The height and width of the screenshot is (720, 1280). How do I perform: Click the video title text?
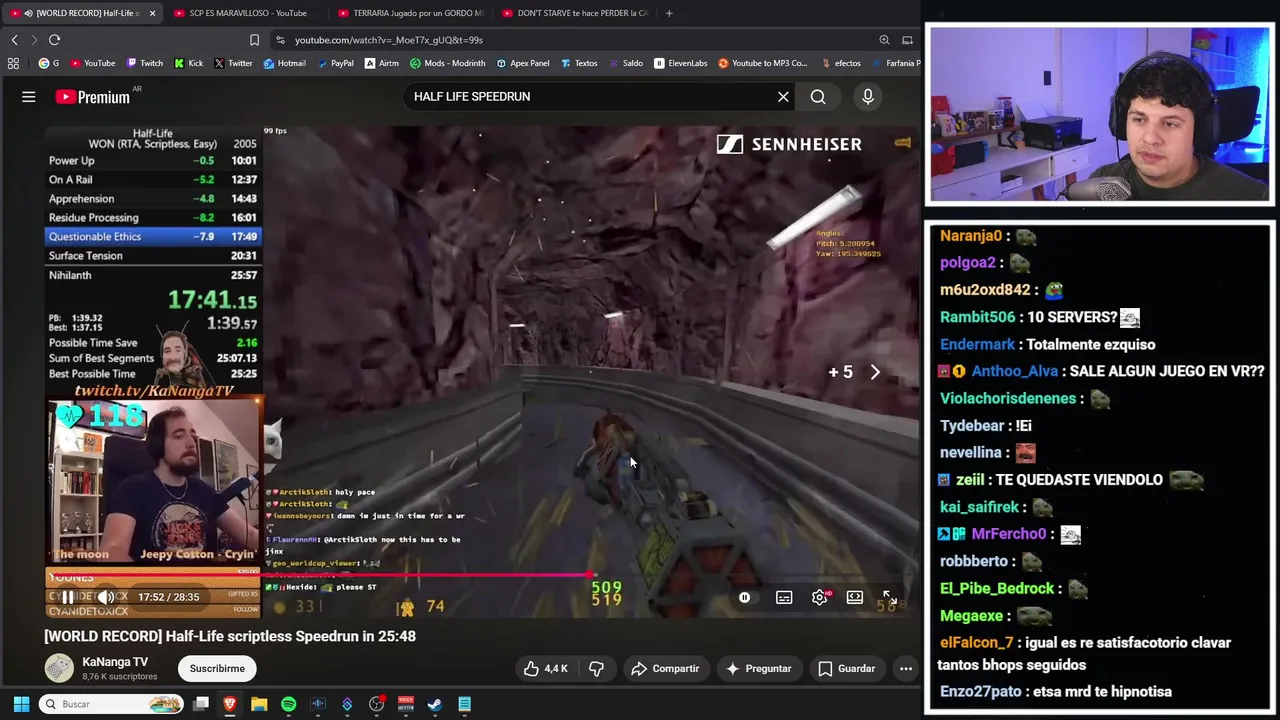point(230,636)
